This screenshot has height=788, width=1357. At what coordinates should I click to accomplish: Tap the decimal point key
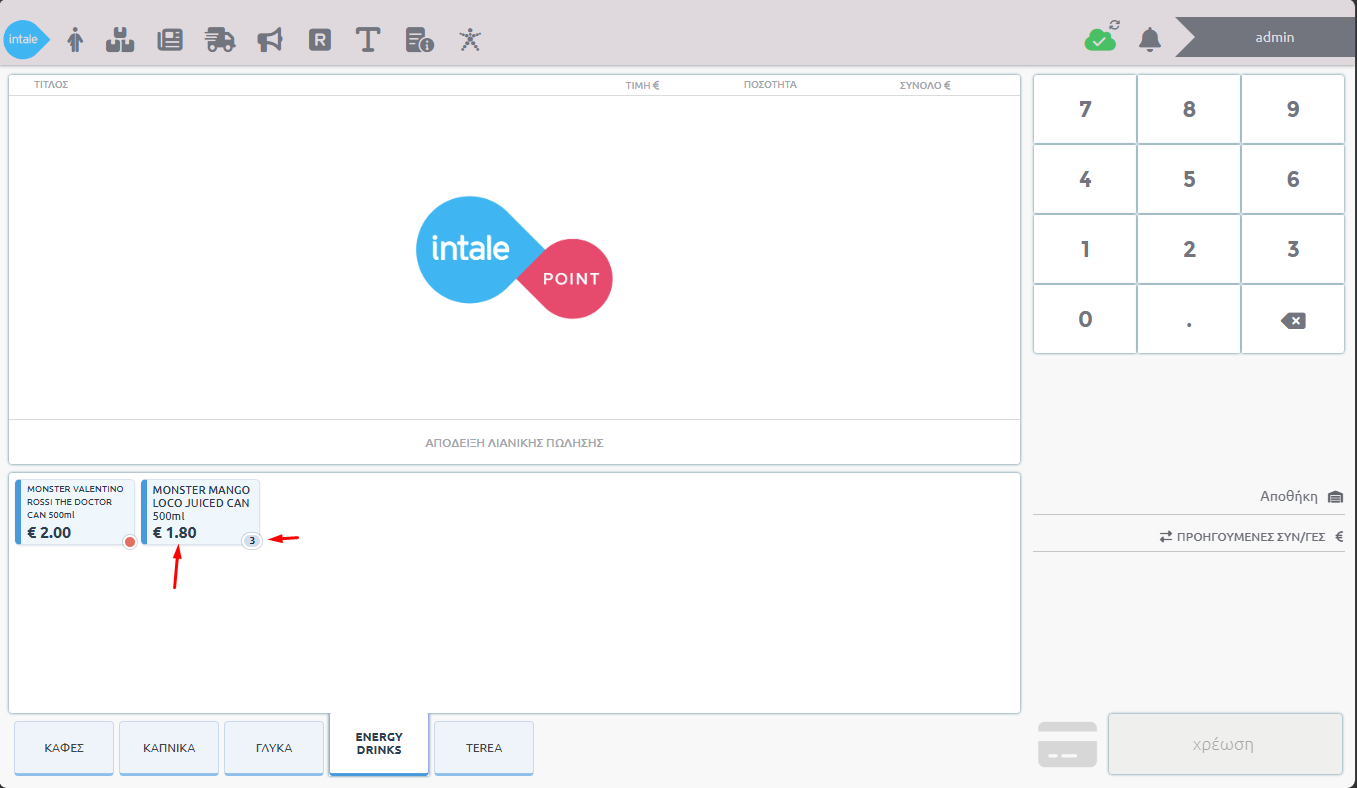click(1189, 319)
